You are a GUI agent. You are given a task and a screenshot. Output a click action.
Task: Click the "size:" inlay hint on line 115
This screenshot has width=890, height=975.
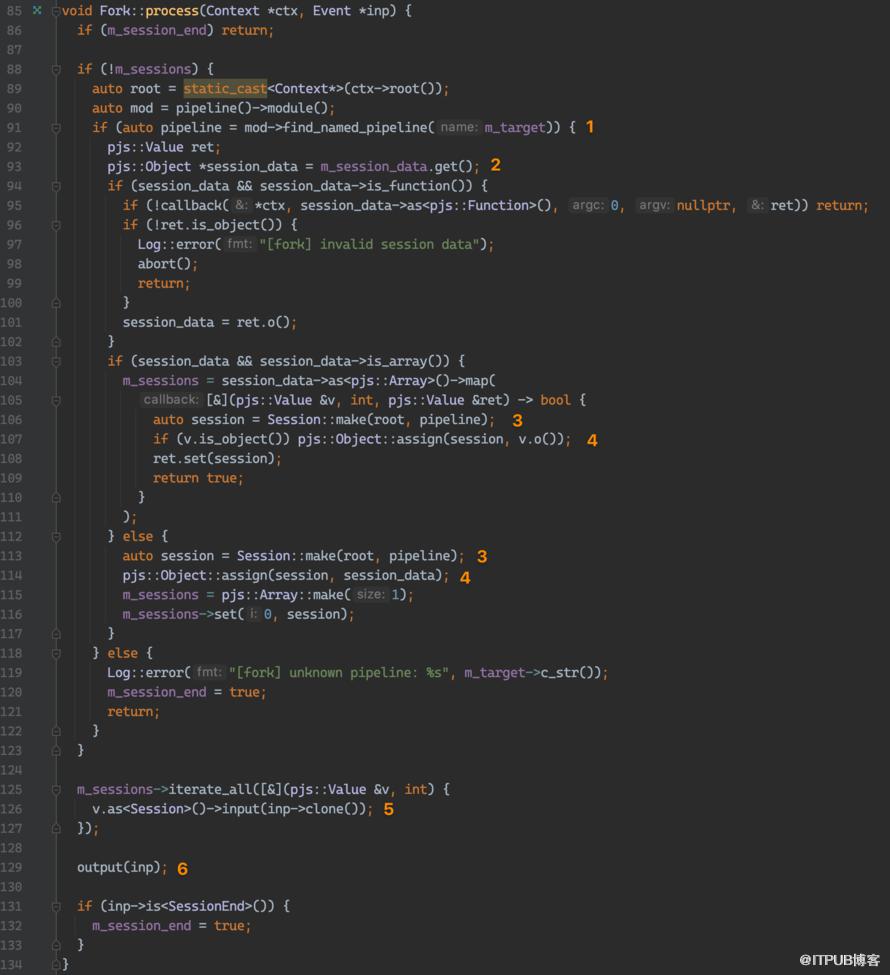pos(371,595)
